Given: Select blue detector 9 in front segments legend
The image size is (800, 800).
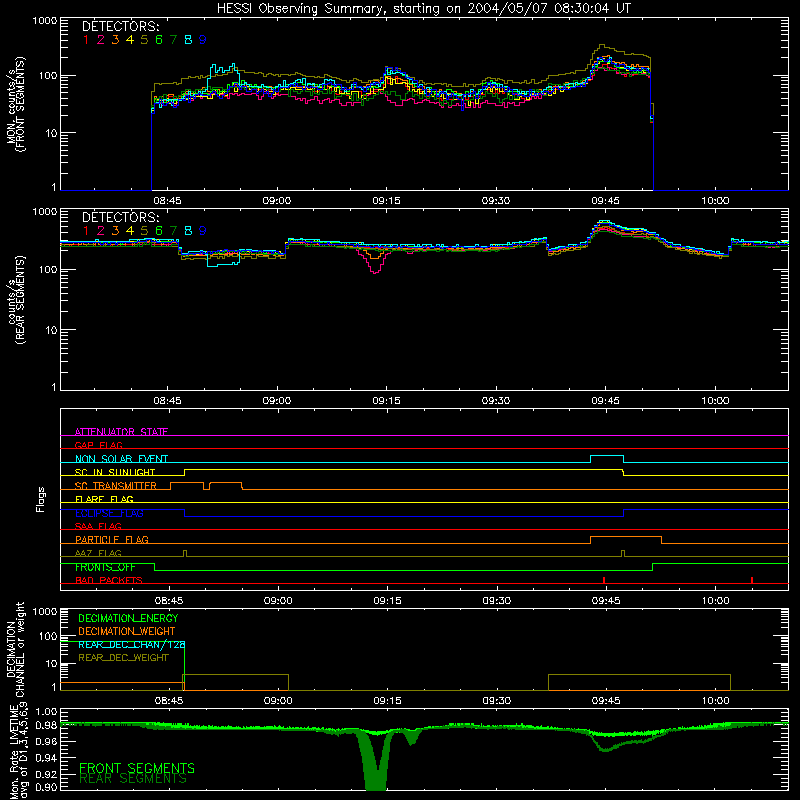Looking at the screenshot, I should click(x=203, y=40).
